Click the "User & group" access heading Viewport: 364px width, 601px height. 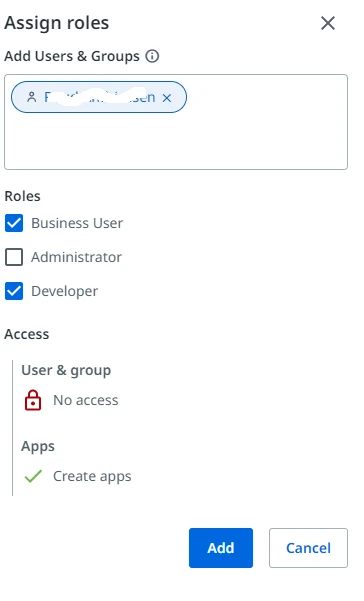[66, 370]
